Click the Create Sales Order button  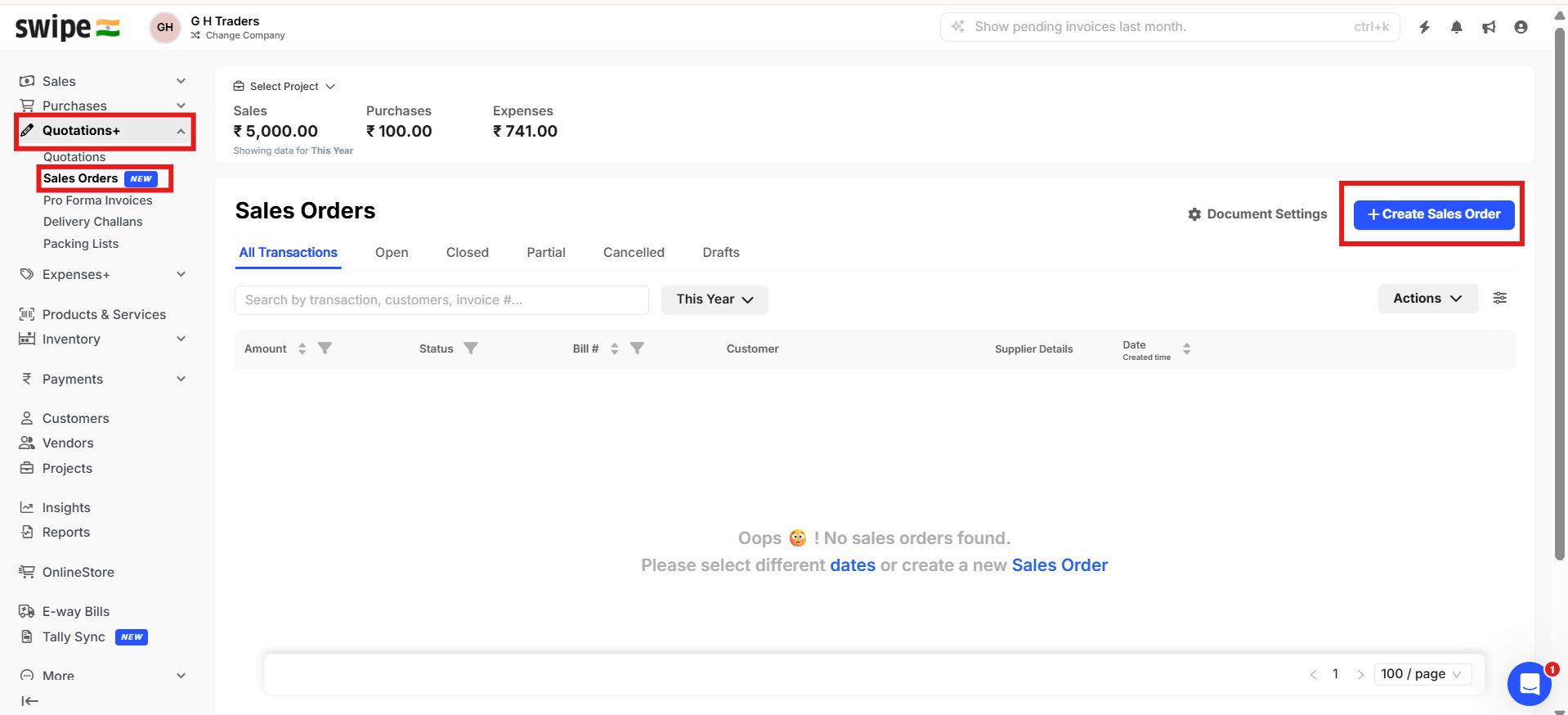tap(1433, 214)
